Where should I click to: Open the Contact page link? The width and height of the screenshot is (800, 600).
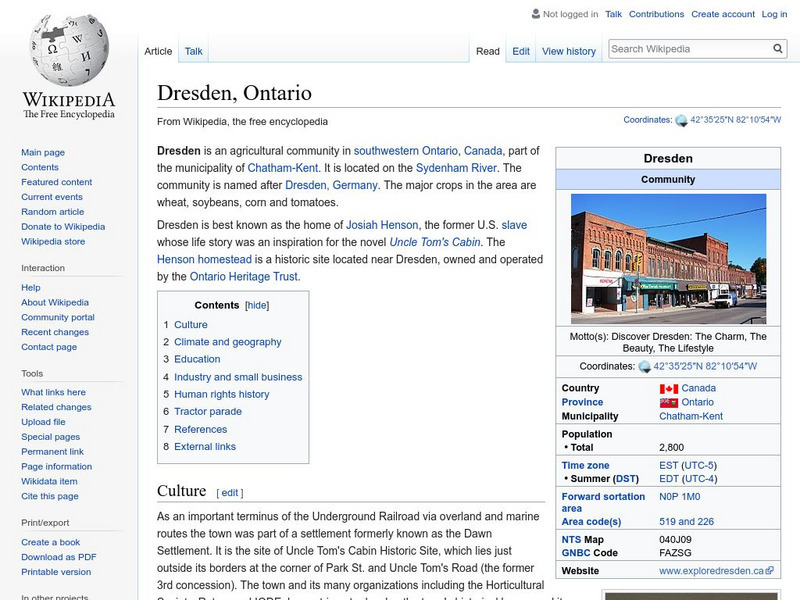[x=49, y=346]
